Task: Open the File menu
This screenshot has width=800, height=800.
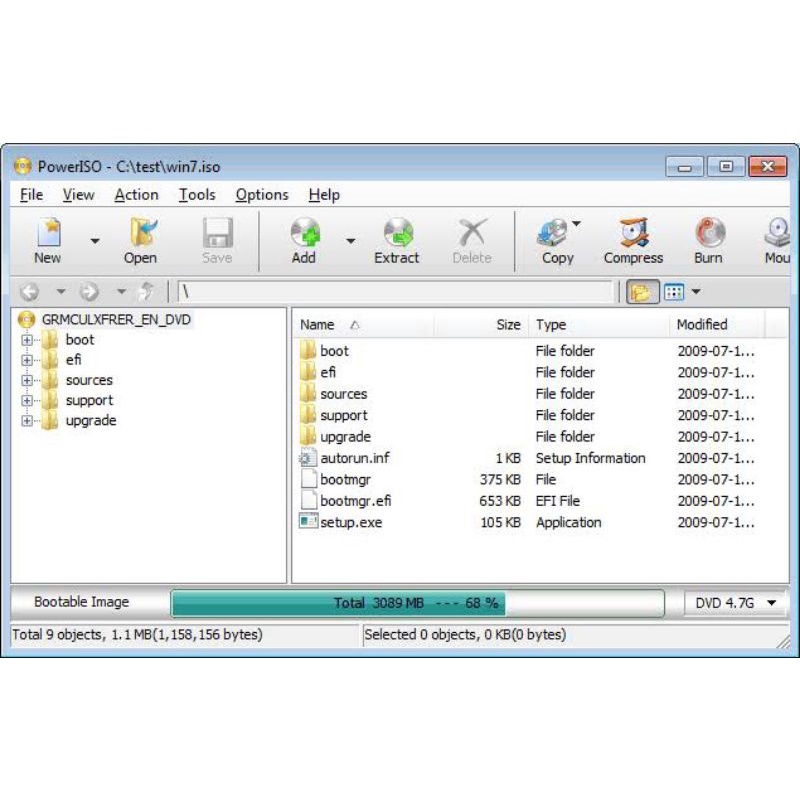Action: tap(31, 194)
